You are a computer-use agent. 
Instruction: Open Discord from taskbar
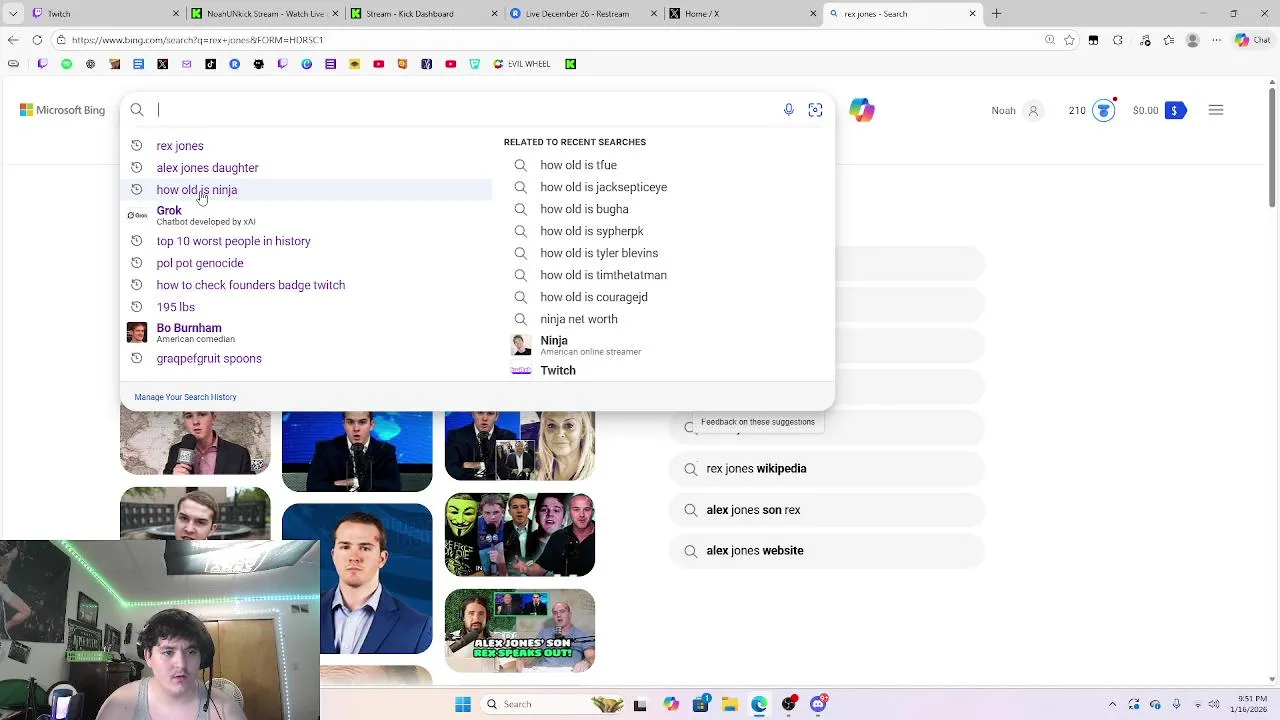tap(818, 704)
